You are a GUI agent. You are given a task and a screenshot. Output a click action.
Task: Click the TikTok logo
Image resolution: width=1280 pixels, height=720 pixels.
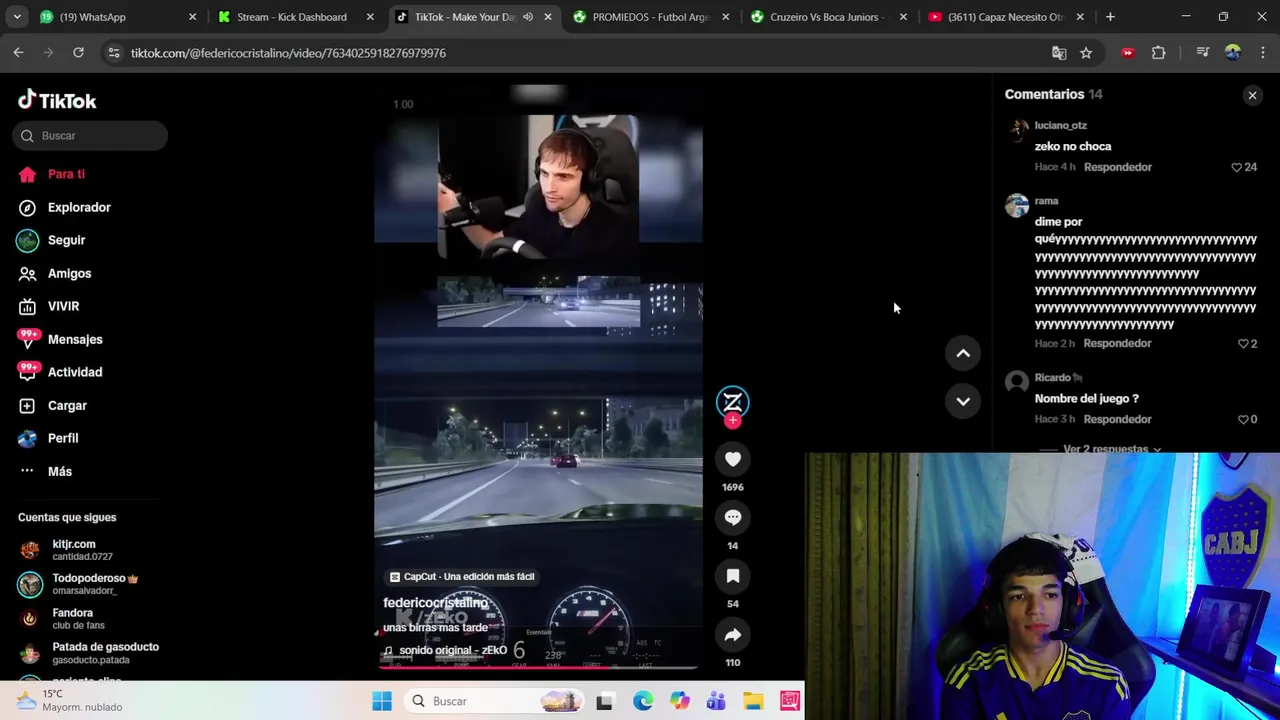(x=57, y=100)
